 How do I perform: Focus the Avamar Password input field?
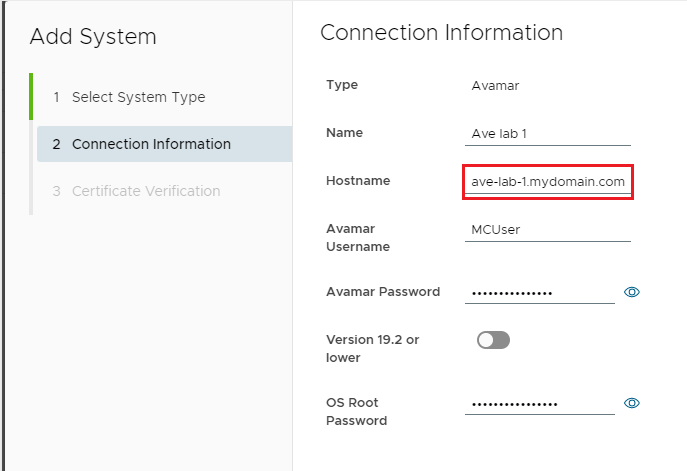click(x=540, y=293)
